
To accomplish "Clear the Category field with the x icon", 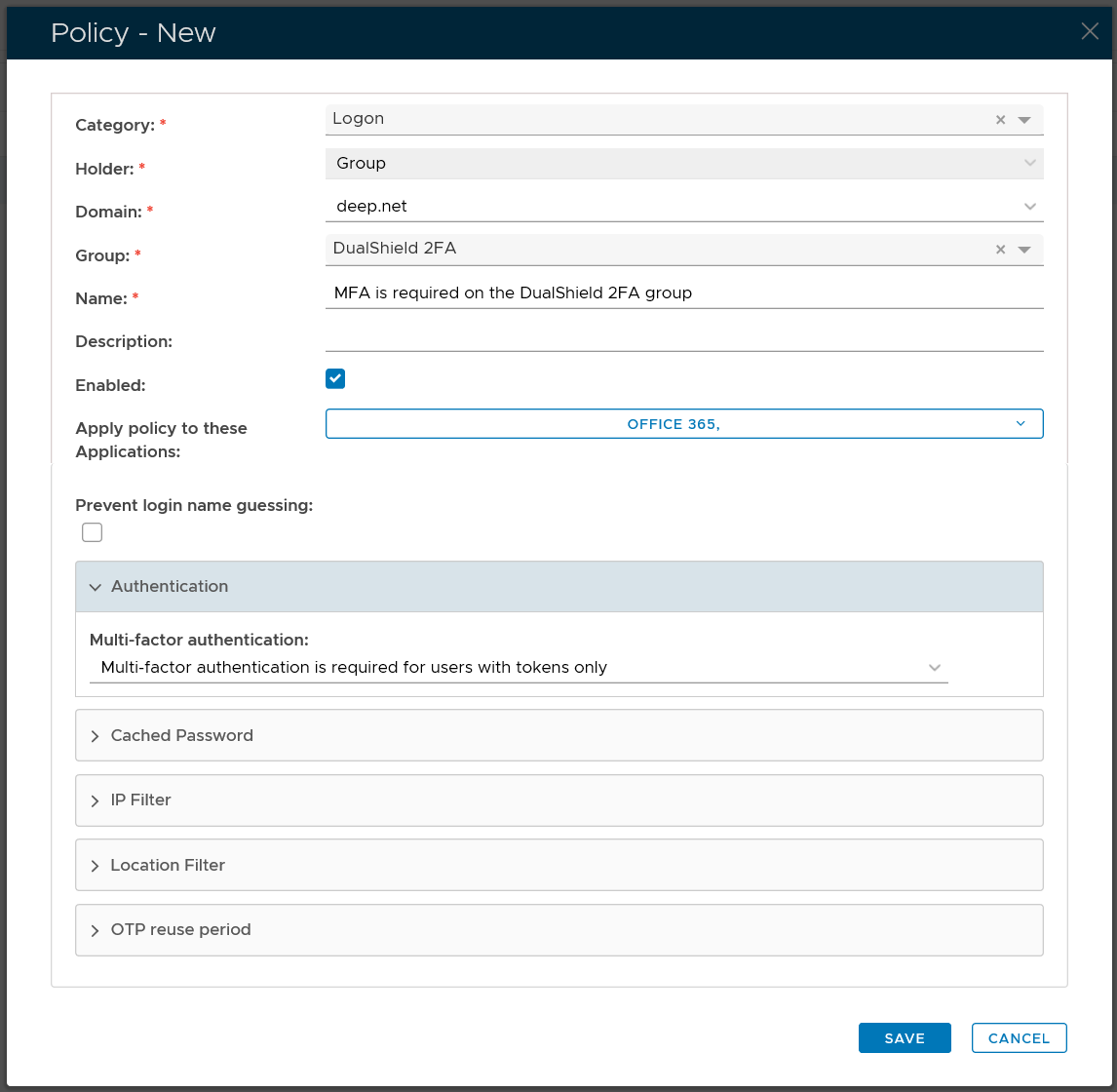I will pyautogui.click(x=1000, y=120).
